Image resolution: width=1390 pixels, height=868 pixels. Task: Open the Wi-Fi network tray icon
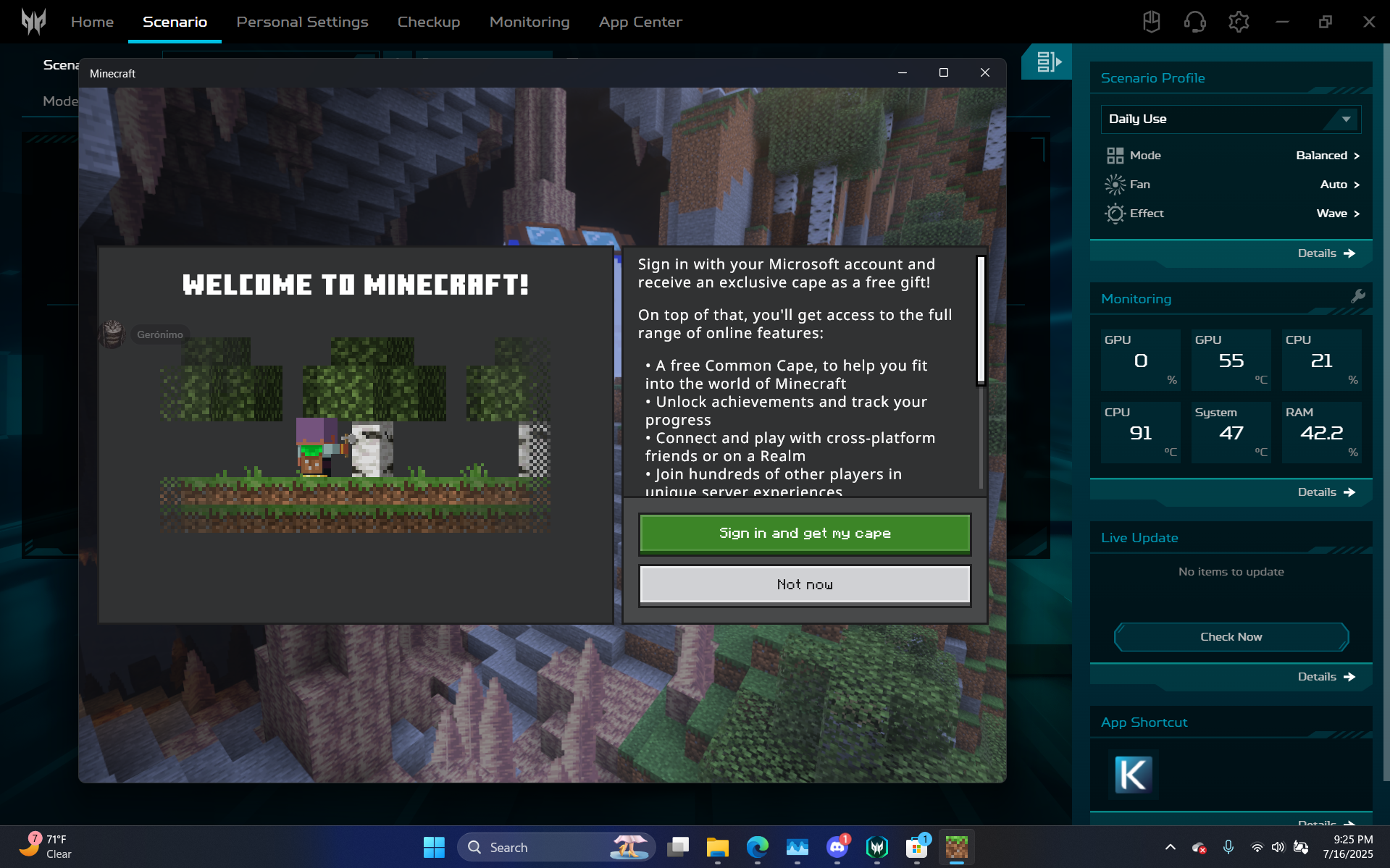1257,847
